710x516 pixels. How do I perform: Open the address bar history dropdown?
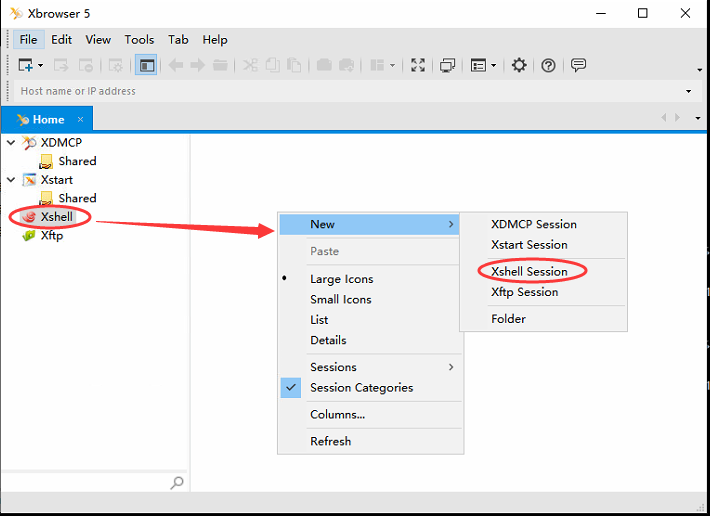point(688,91)
